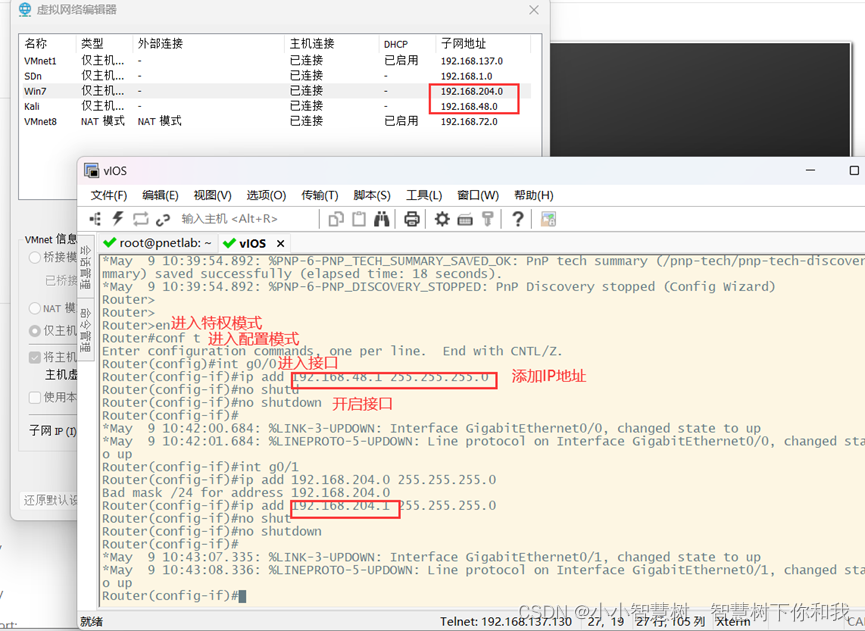Select the NAT 模式 radio button
This screenshot has width=865, height=631.
coord(34,308)
